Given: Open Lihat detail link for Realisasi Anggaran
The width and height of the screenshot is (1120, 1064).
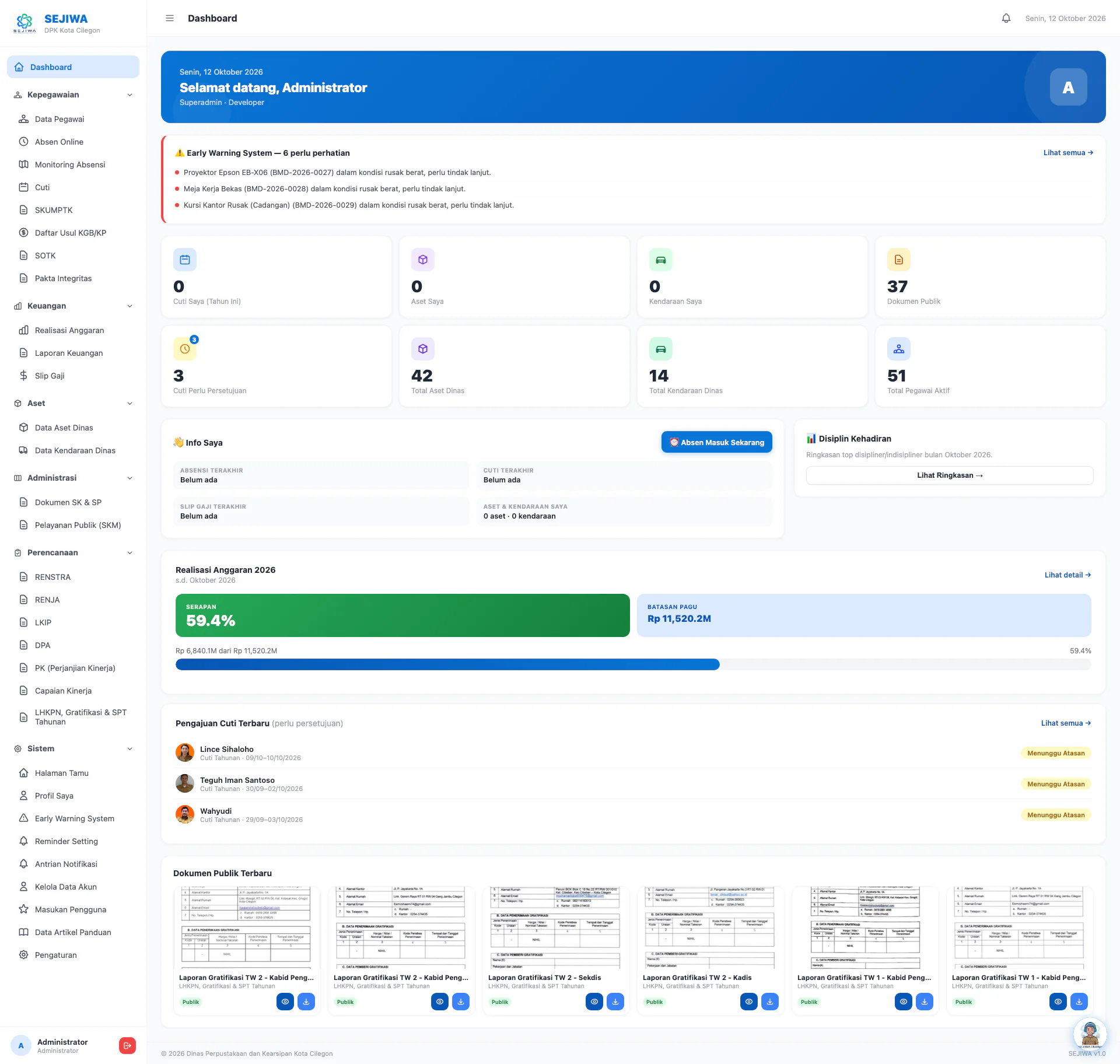Looking at the screenshot, I should tap(1068, 575).
